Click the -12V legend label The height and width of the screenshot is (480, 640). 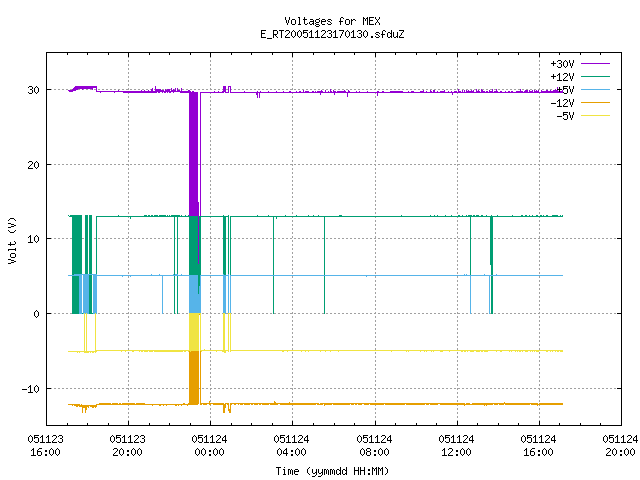click(x=562, y=103)
